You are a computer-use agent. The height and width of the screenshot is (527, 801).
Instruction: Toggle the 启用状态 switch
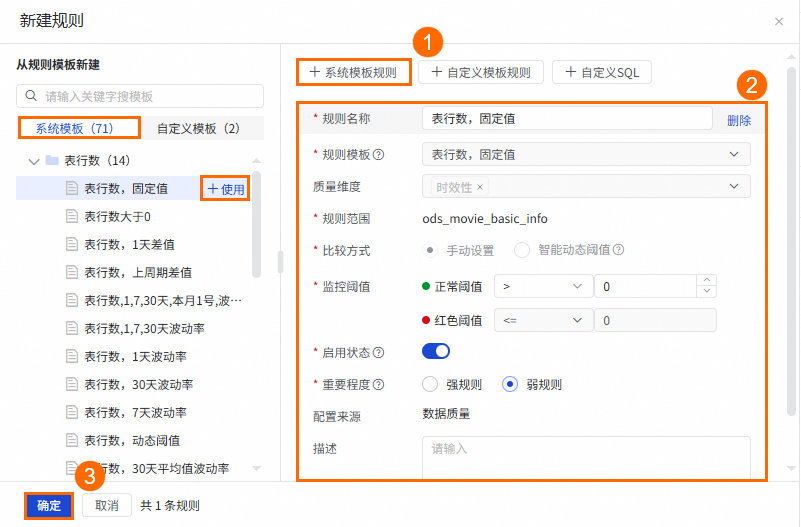[436, 351]
